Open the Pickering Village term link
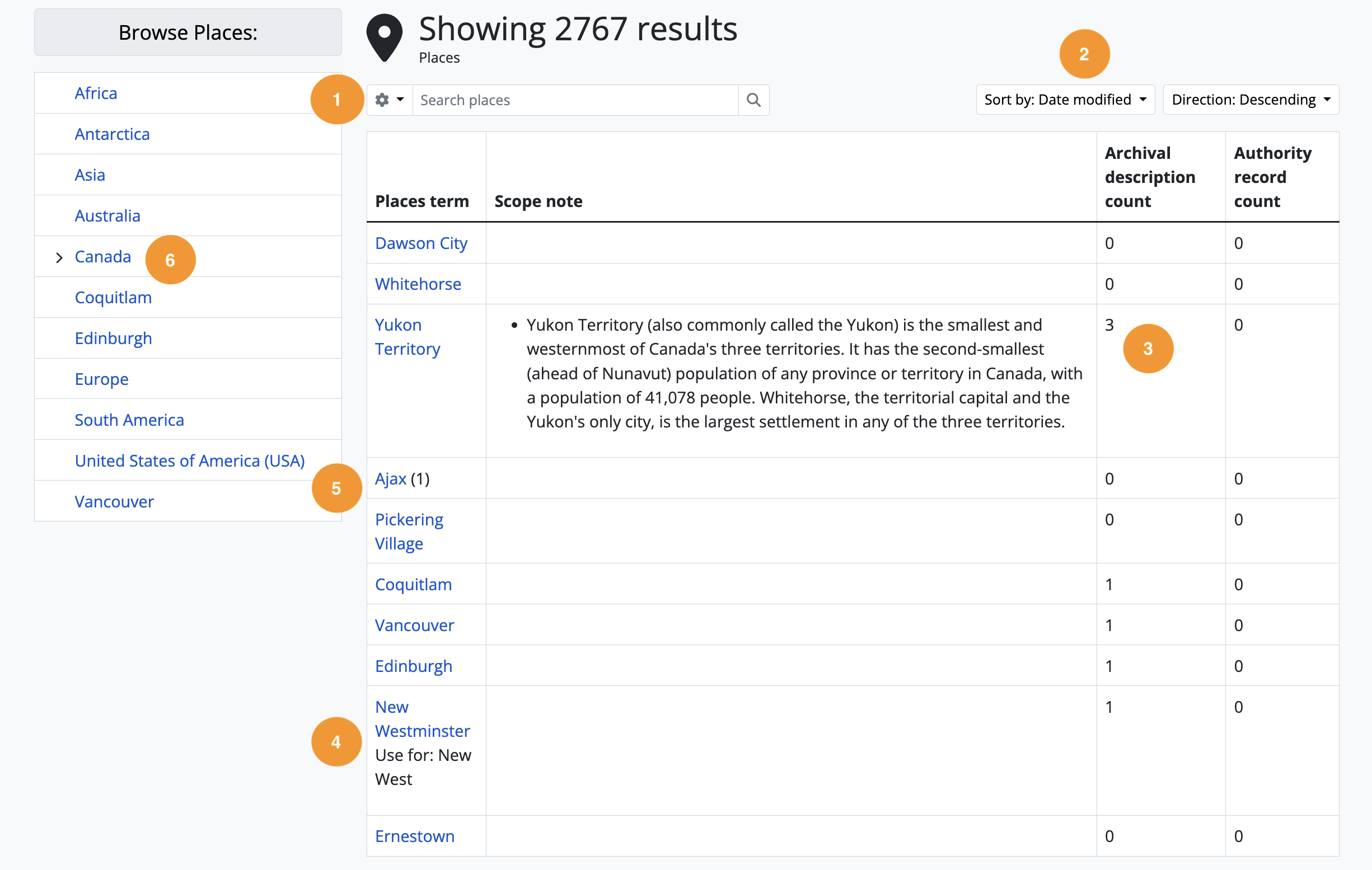The image size is (1372, 870). pos(409,531)
